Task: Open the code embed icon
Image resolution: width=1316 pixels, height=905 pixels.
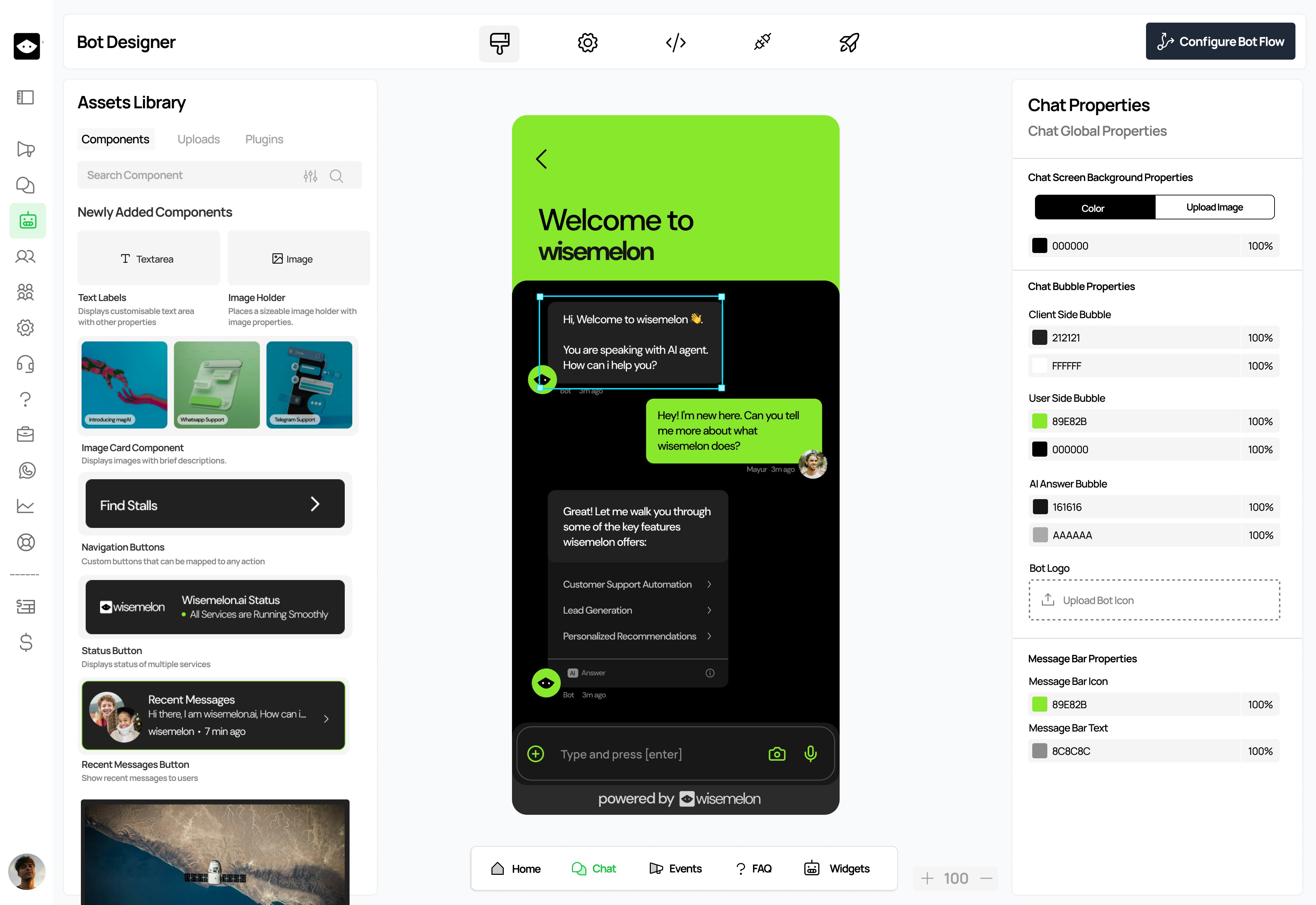Action: tap(675, 43)
